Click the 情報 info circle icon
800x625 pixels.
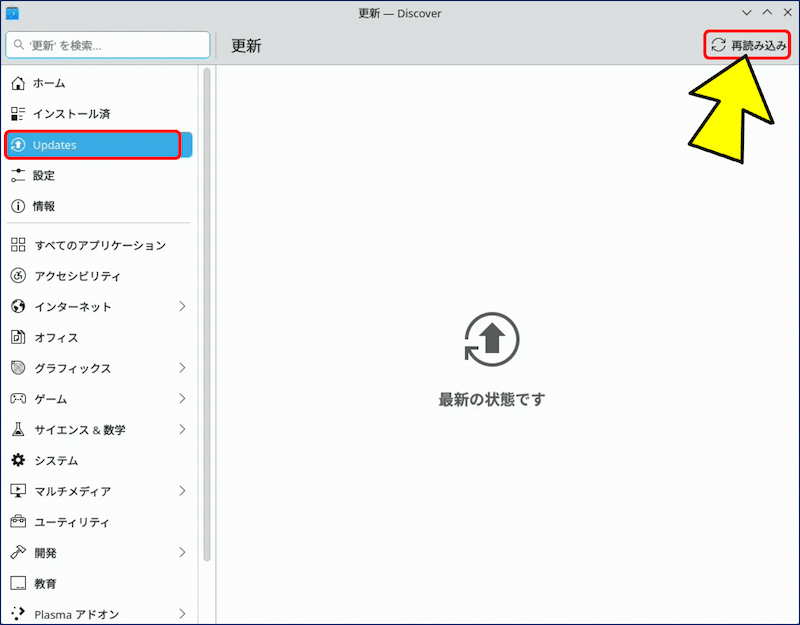click(18, 206)
